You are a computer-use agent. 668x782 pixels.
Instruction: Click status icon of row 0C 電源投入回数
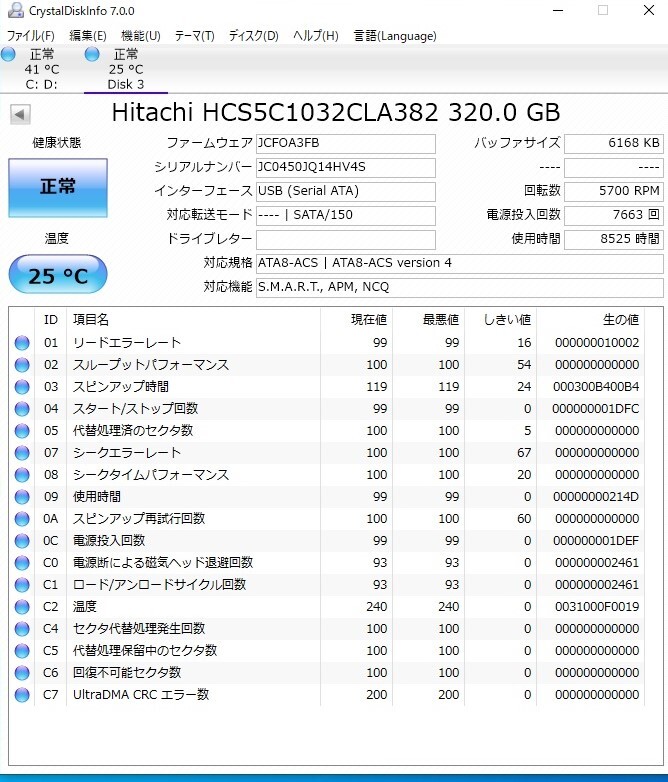22,541
